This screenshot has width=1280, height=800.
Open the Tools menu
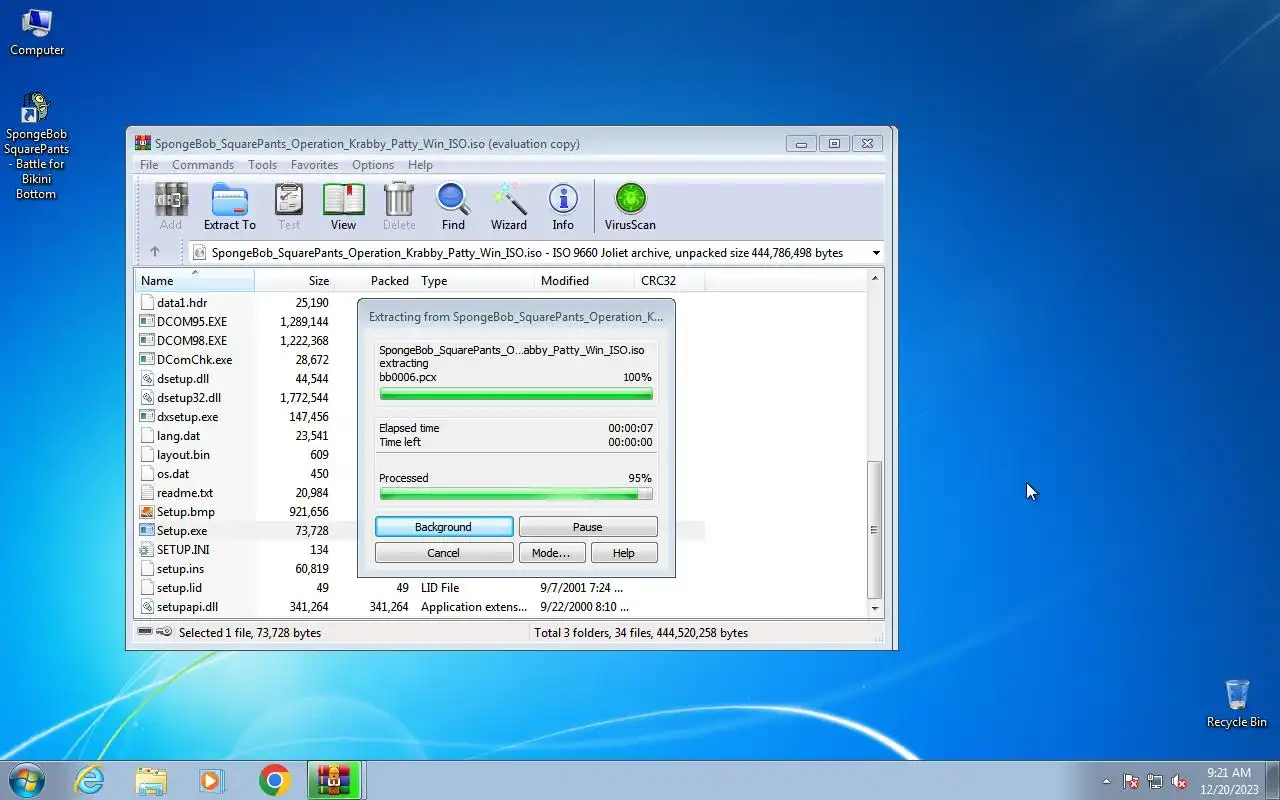[262, 165]
